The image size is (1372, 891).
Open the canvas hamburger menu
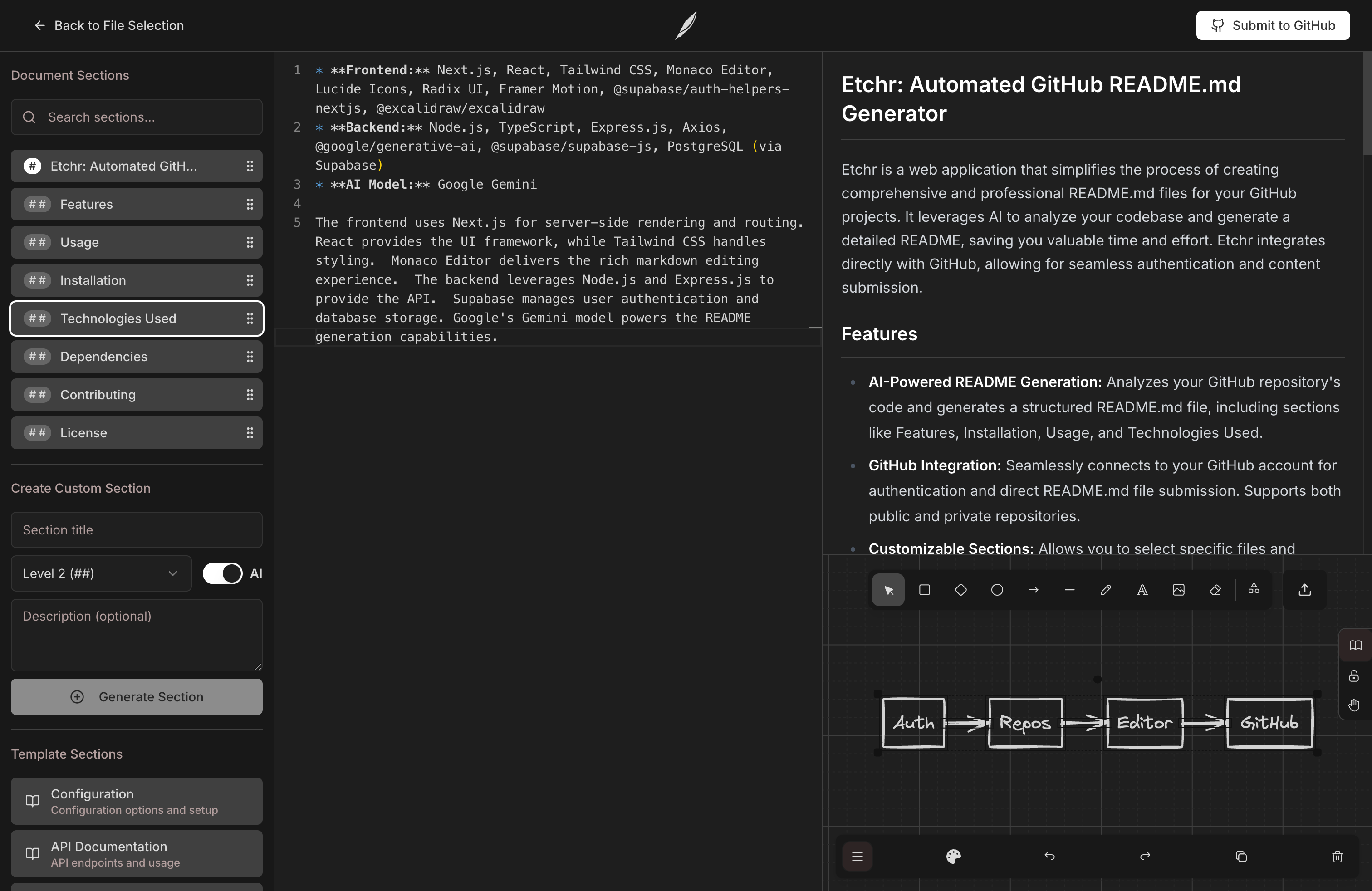[857, 857]
